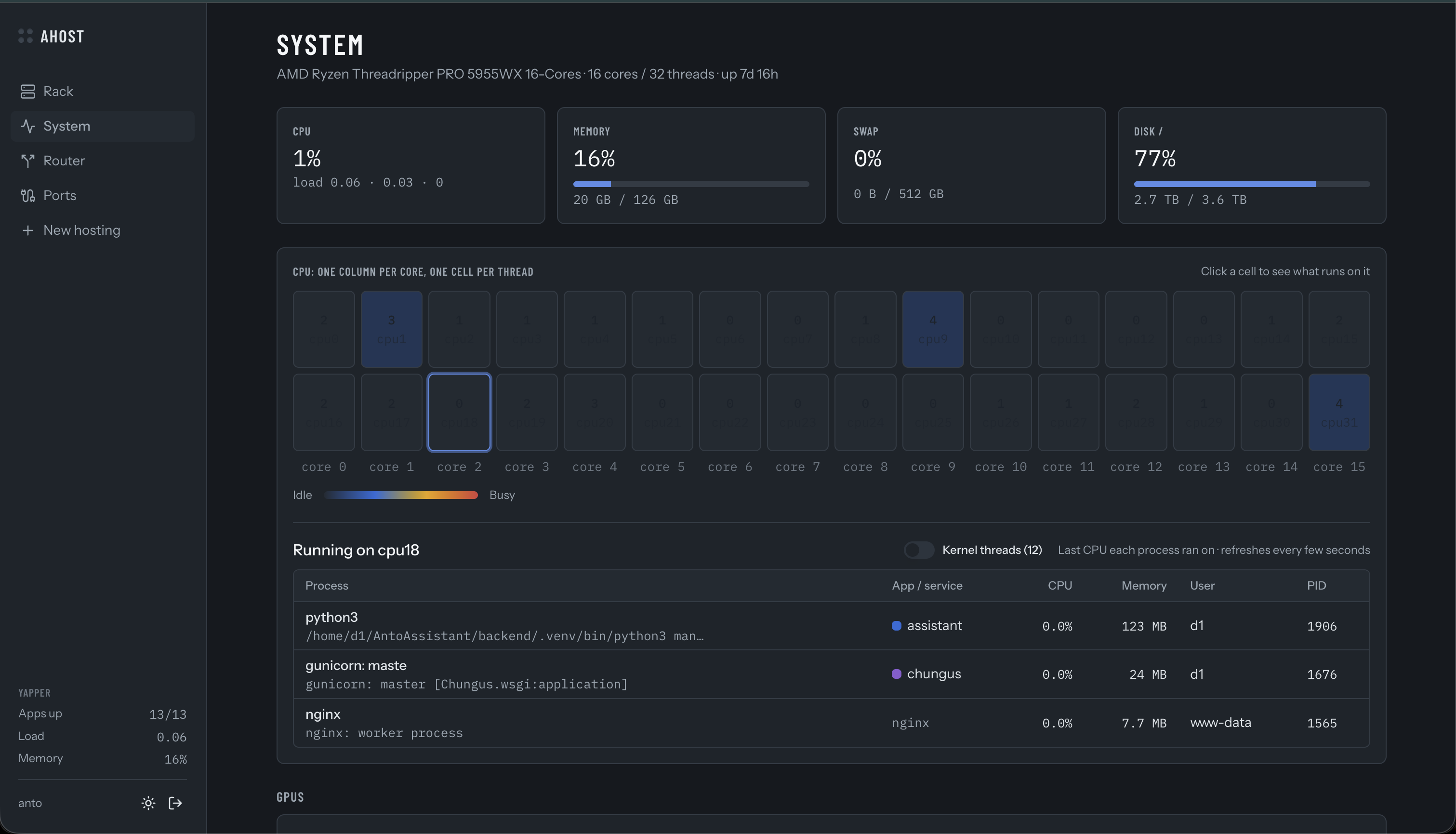Click the Disk usage progress bar

[1252, 185]
